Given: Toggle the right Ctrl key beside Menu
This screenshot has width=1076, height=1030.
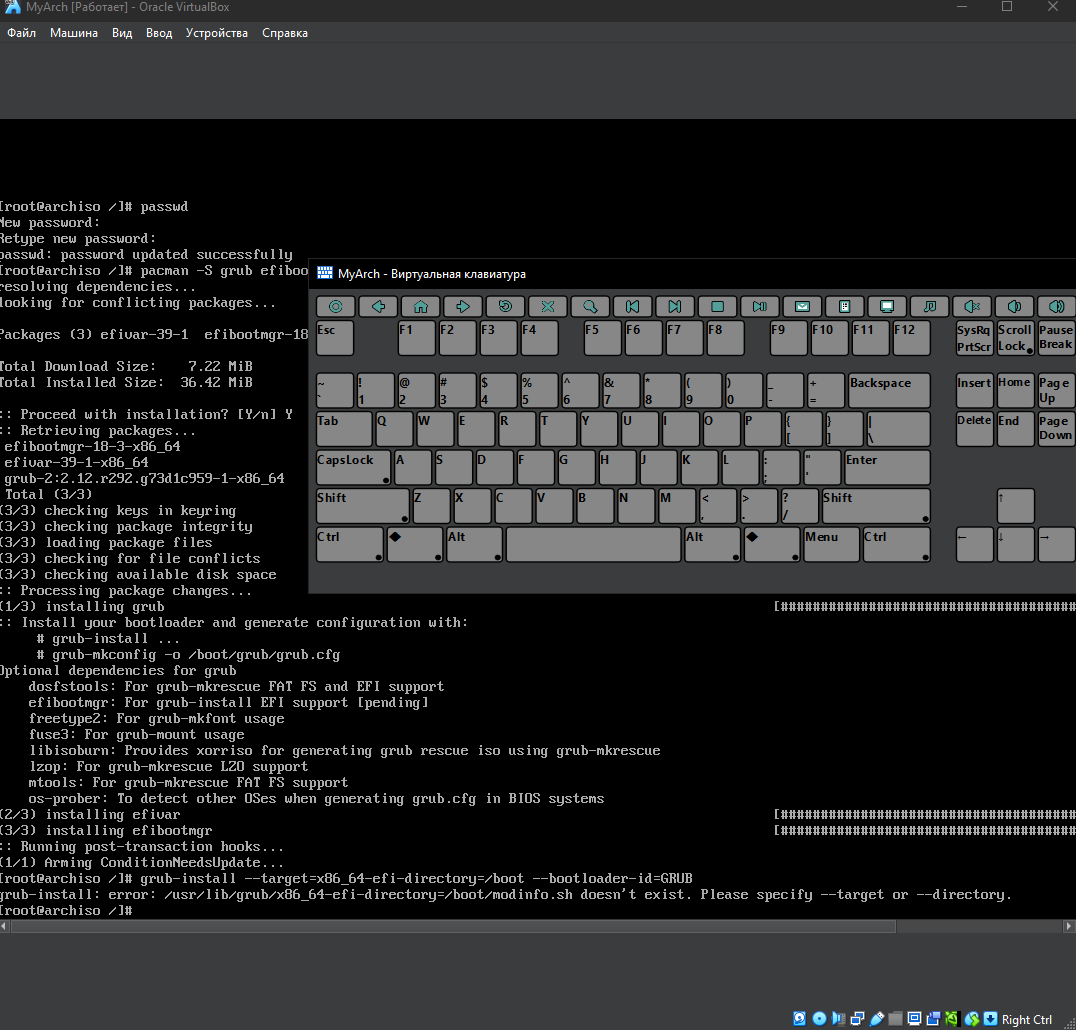Looking at the screenshot, I should (x=897, y=545).
